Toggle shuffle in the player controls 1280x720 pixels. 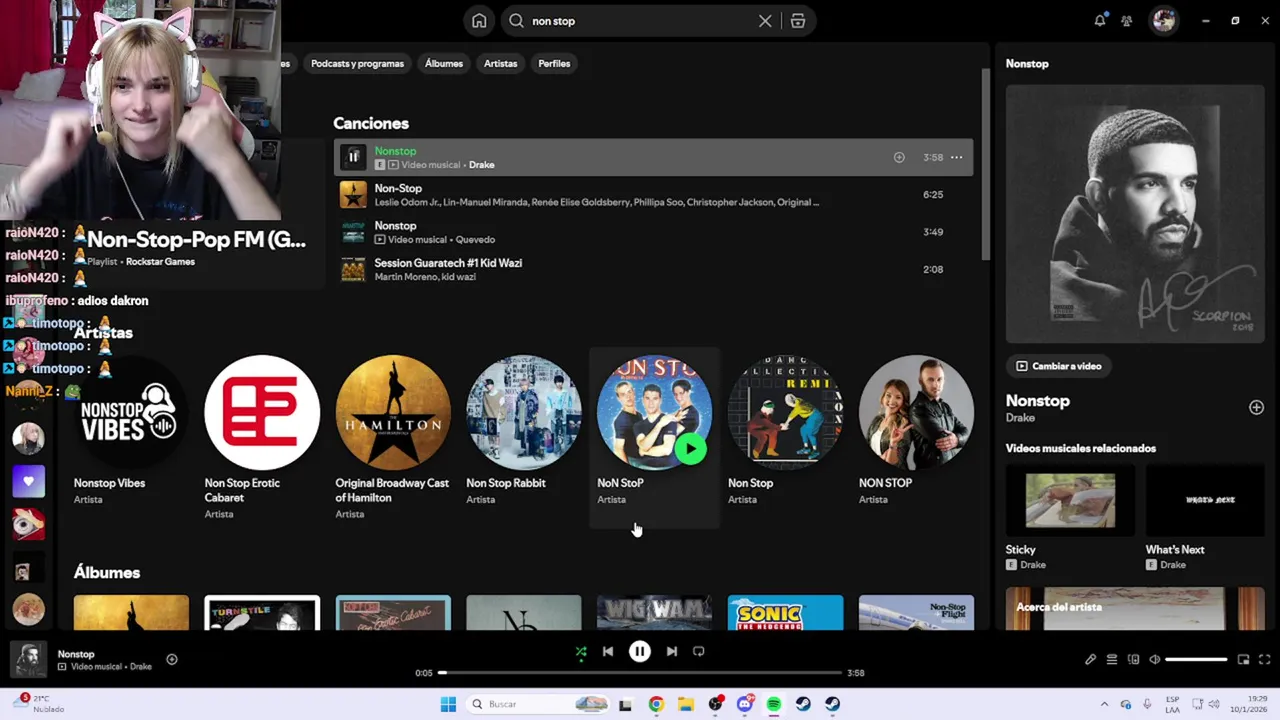click(x=580, y=652)
